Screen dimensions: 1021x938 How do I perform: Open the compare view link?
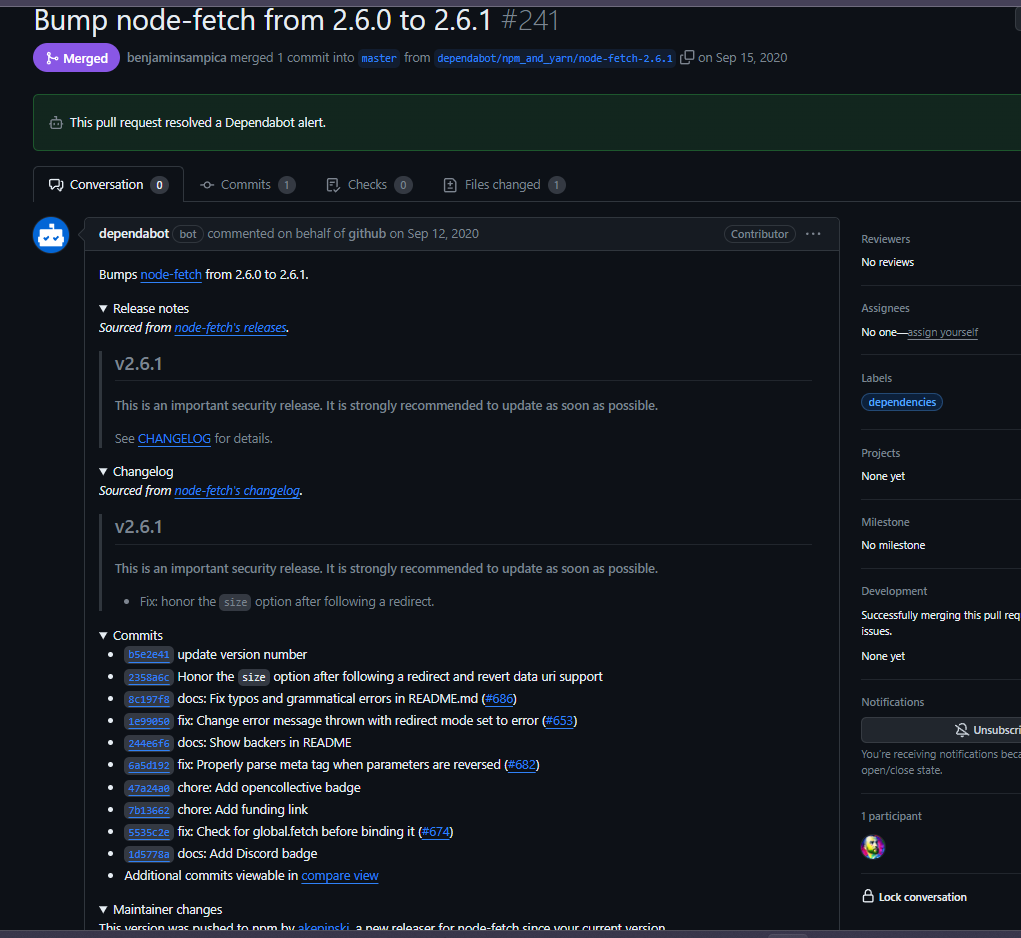click(x=340, y=876)
